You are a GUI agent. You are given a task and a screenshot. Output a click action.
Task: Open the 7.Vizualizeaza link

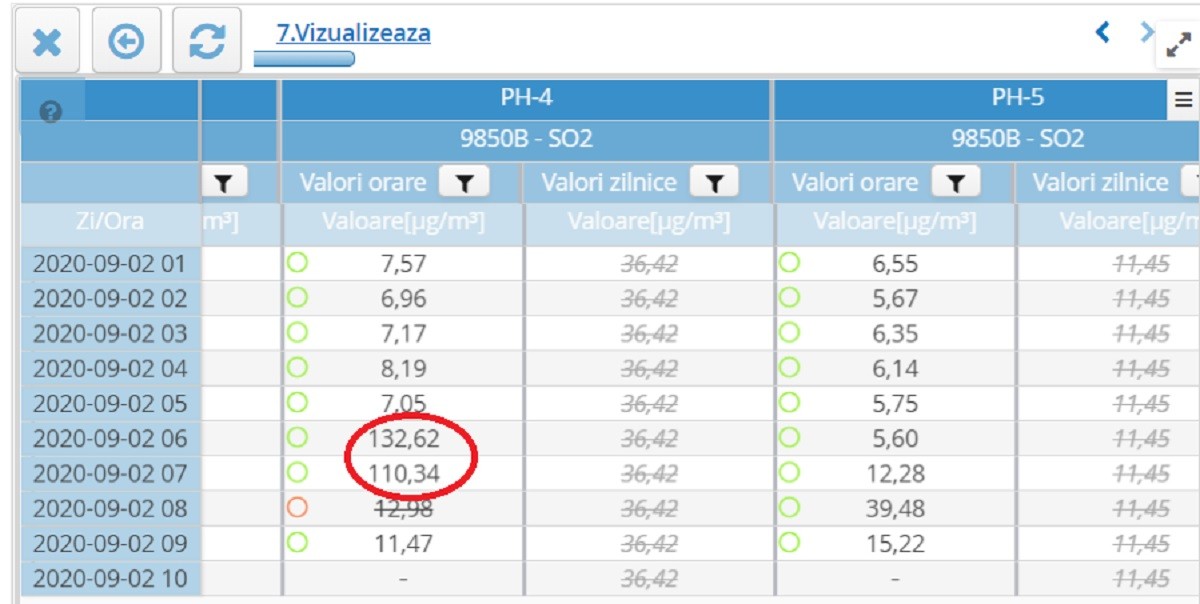[x=353, y=33]
